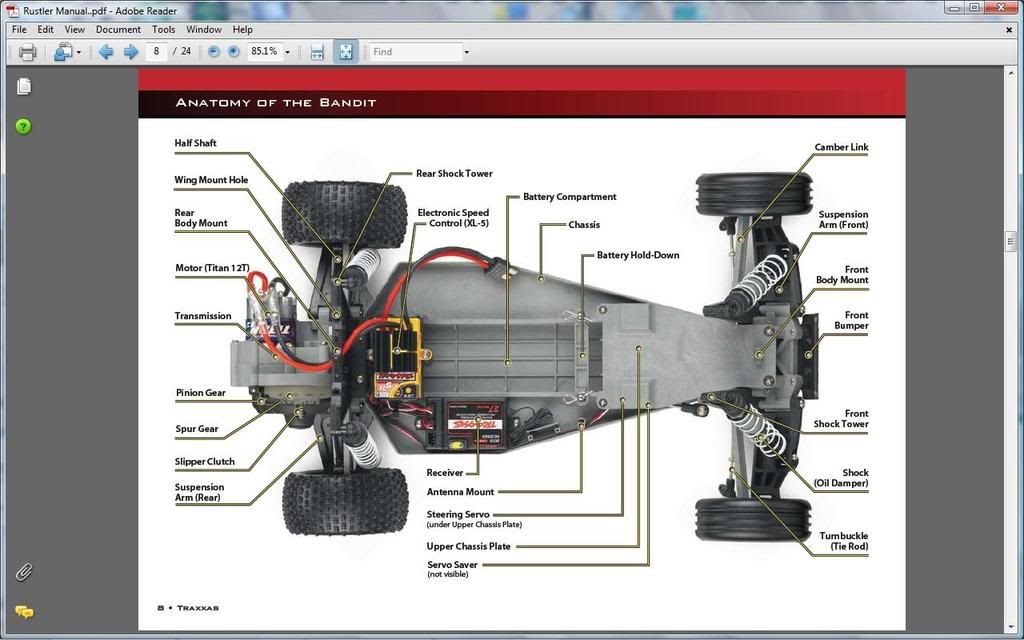The width and height of the screenshot is (1024, 640).
Task: Close the document with menu bar X
Action: pos(1009,29)
